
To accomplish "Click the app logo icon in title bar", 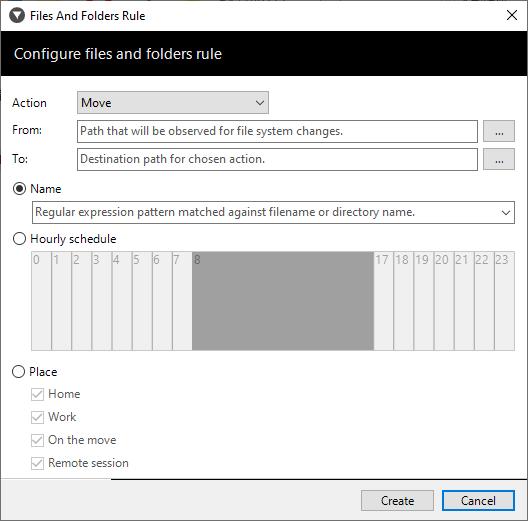I will (x=17, y=15).
